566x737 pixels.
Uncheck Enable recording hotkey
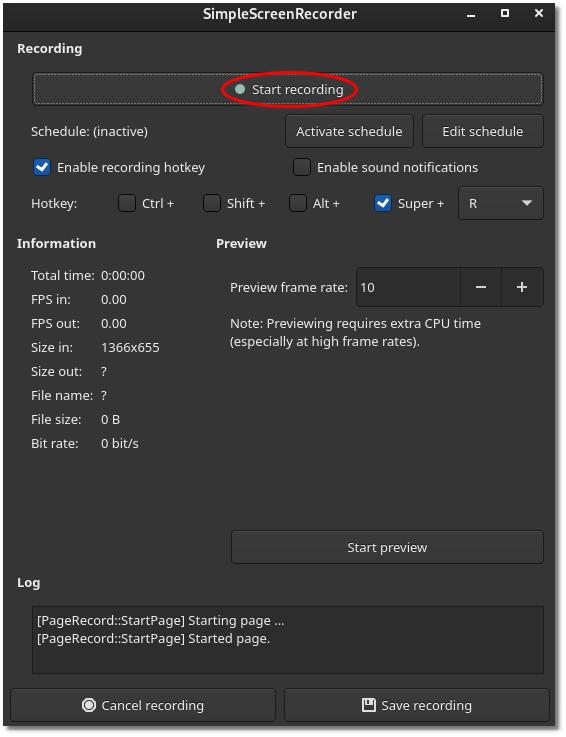pyautogui.click(x=42, y=167)
